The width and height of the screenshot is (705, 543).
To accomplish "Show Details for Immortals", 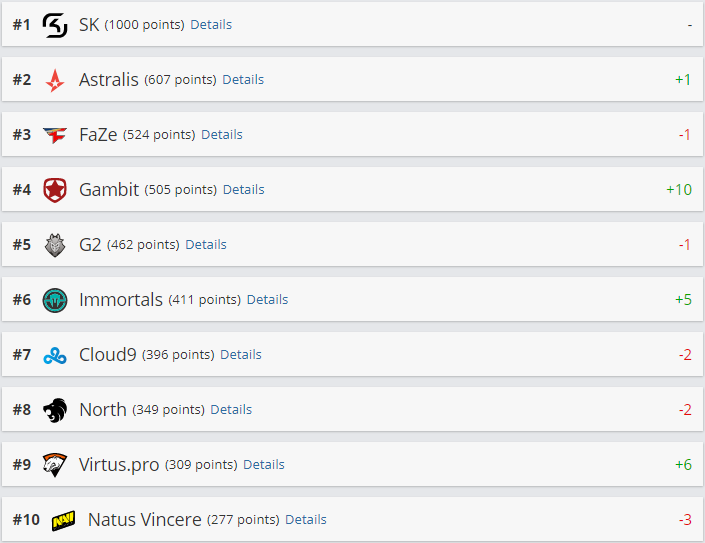I will pyautogui.click(x=267, y=299).
